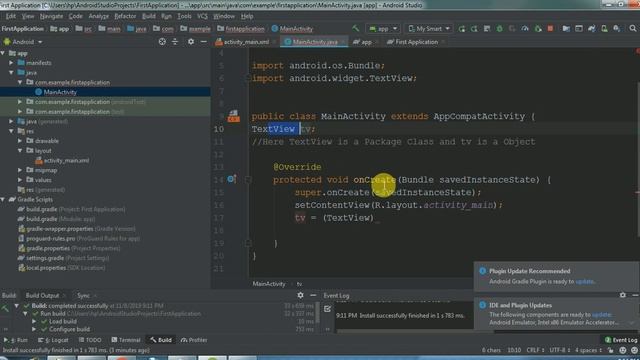Click the build hammer icon in Build panel
The height and width of the screenshot is (360, 640).
[5, 309]
